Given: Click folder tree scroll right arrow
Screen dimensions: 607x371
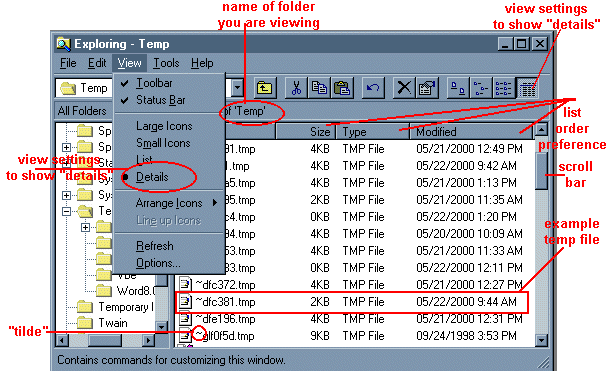Looking at the screenshot, I should pos(148,340).
